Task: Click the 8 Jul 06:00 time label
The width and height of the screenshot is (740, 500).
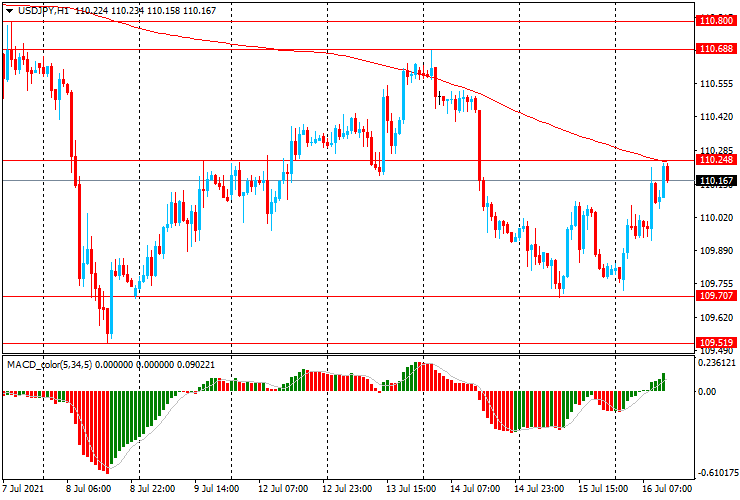Action: 88,488
